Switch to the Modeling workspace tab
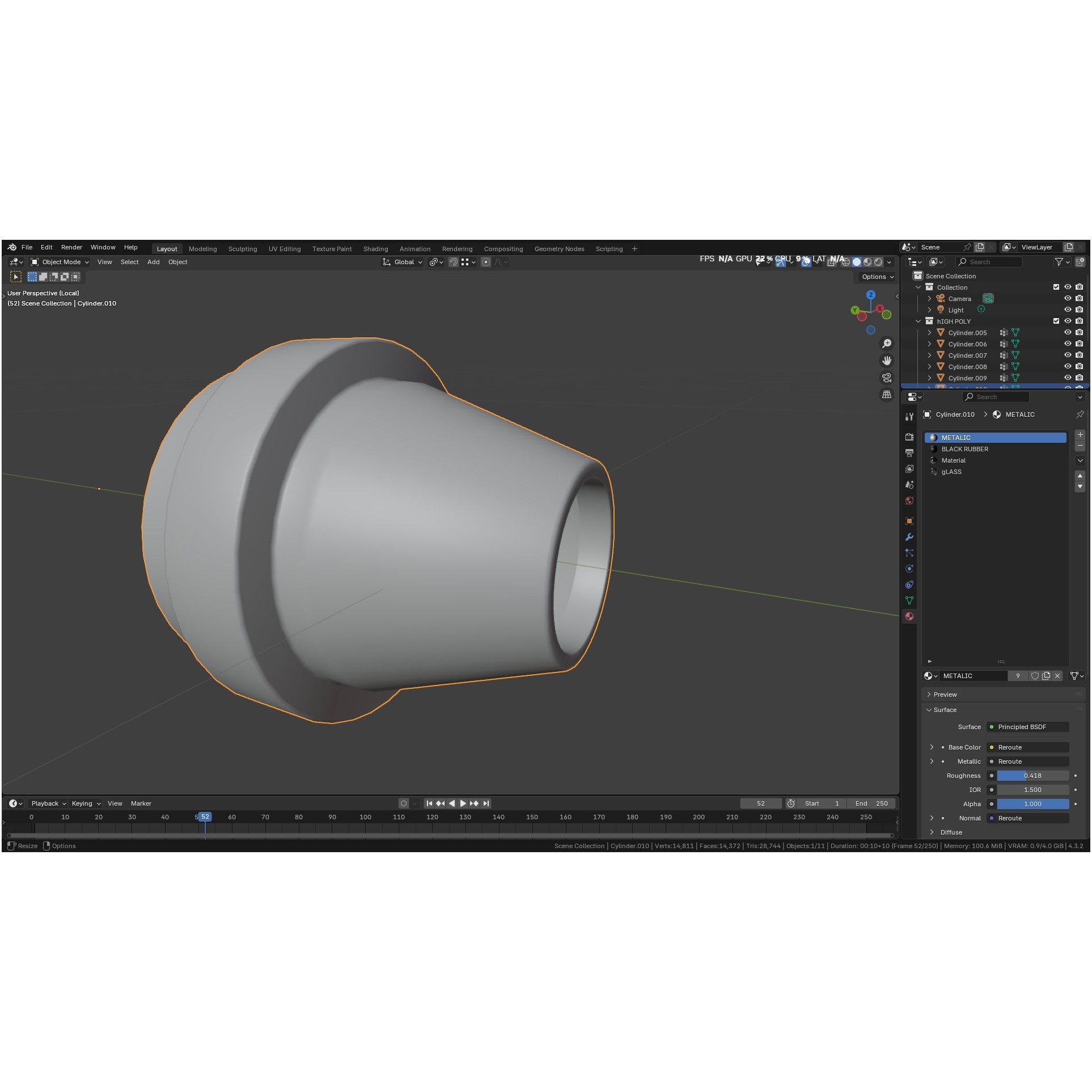Screen dimensions: 1092x1092 coord(202,249)
